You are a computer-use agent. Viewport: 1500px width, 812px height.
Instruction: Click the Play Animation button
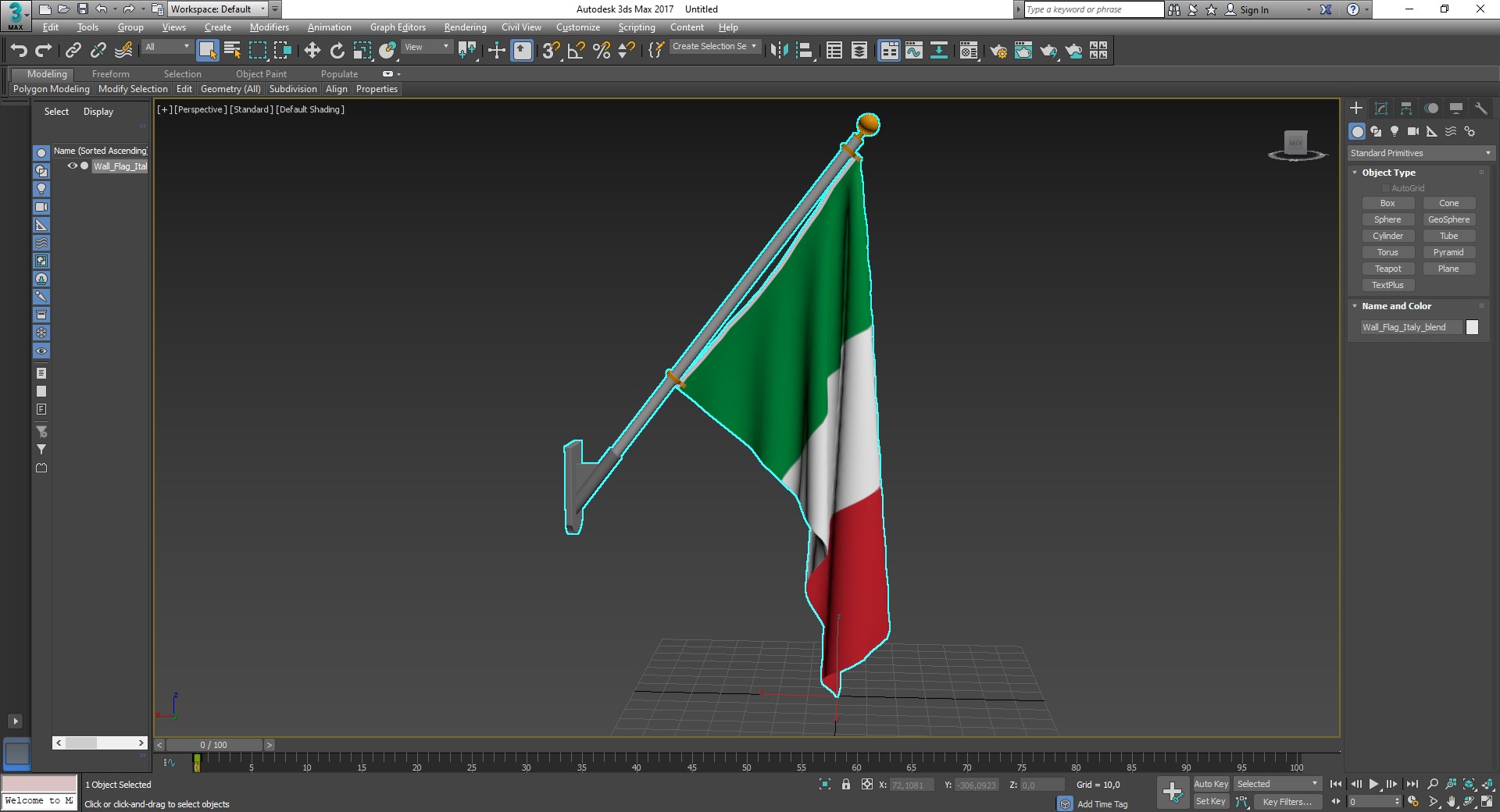pyautogui.click(x=1373, y=784)
